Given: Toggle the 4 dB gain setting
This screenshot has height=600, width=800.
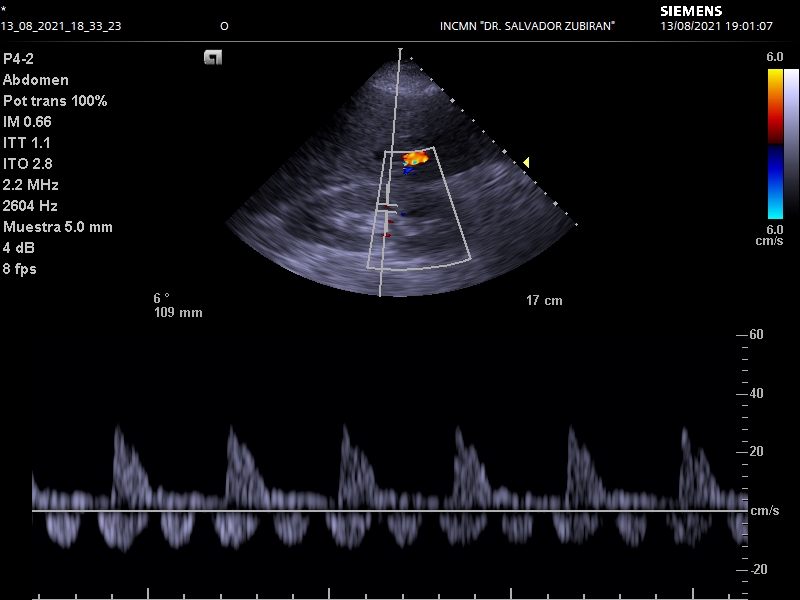Looking at the screenshot, I should click(24, 248).
